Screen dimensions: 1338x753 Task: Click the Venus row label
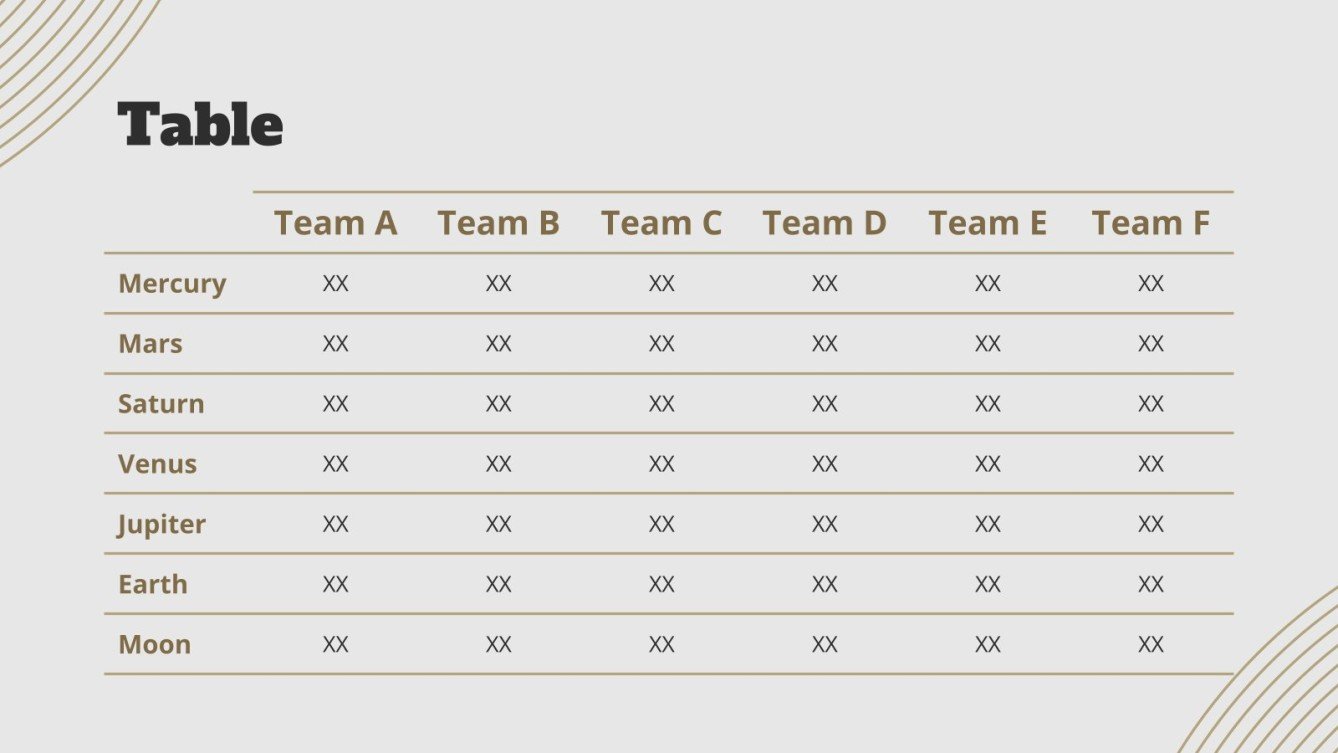point(157,464)
